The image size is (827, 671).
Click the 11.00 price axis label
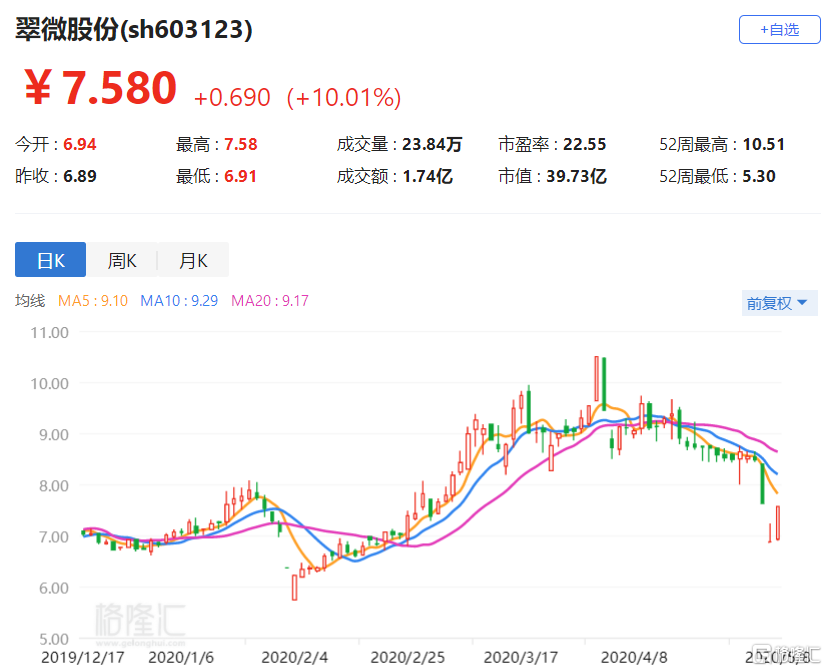50,333
